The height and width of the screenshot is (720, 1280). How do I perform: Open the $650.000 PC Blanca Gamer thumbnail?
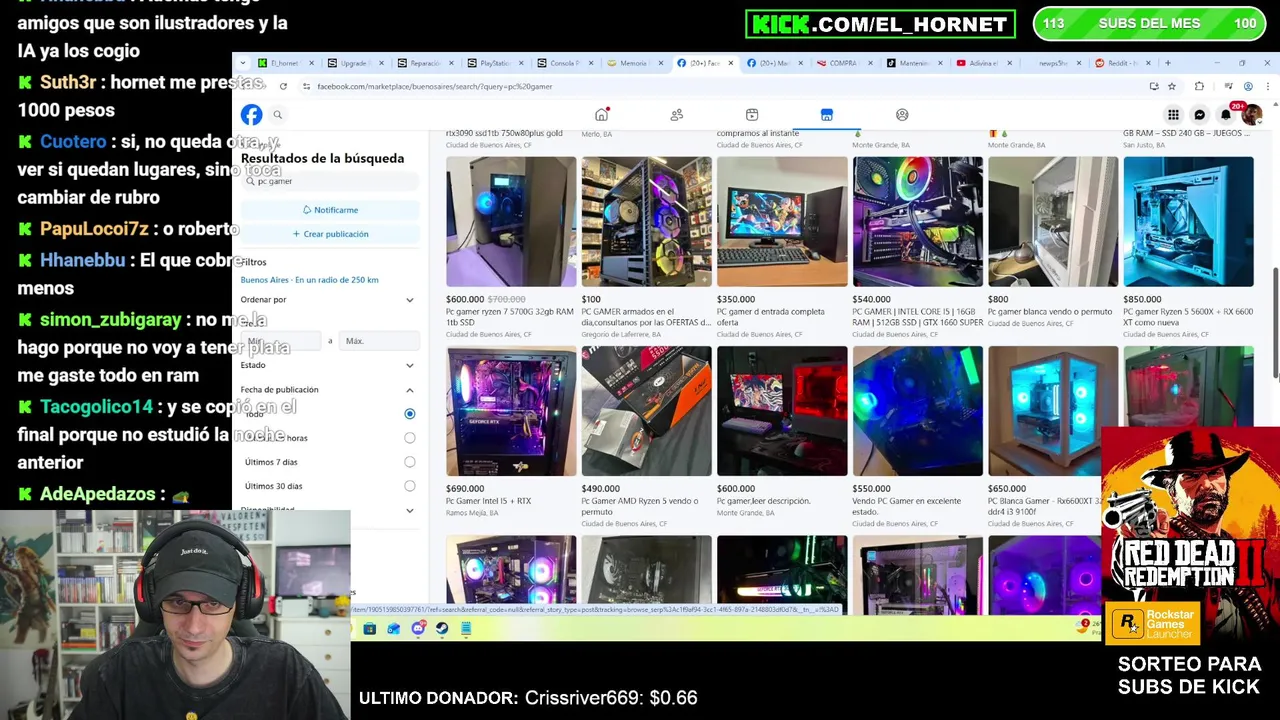point(1053,411)
